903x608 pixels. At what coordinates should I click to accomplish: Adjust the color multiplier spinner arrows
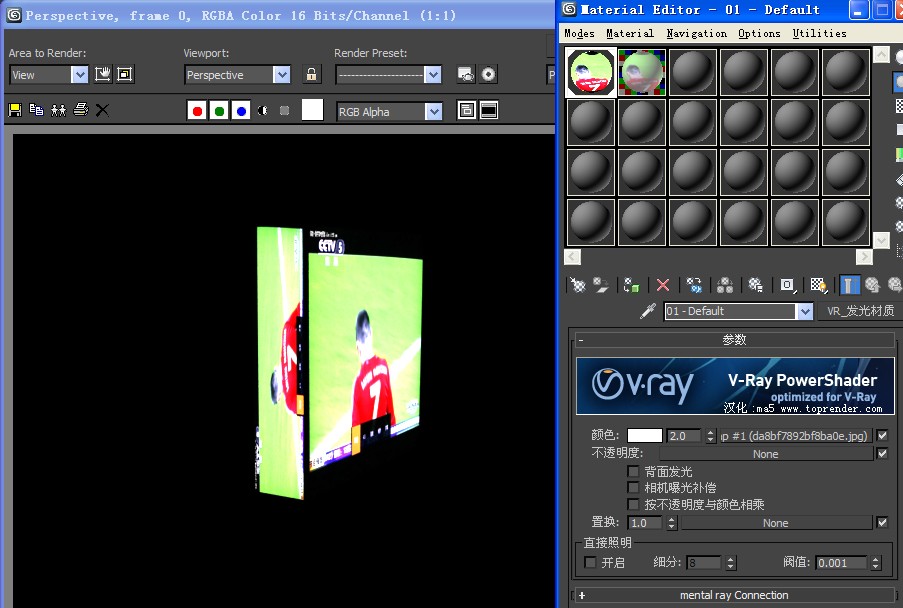pos(710,436)
